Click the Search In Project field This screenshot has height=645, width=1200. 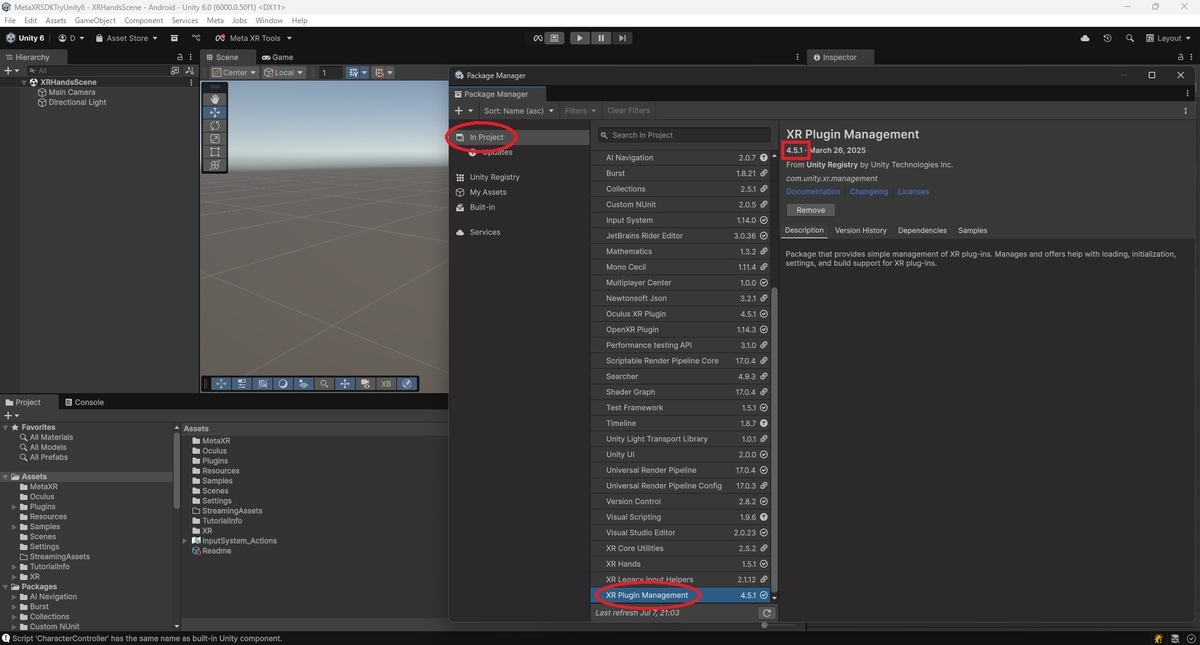click(x=683, y=134)
